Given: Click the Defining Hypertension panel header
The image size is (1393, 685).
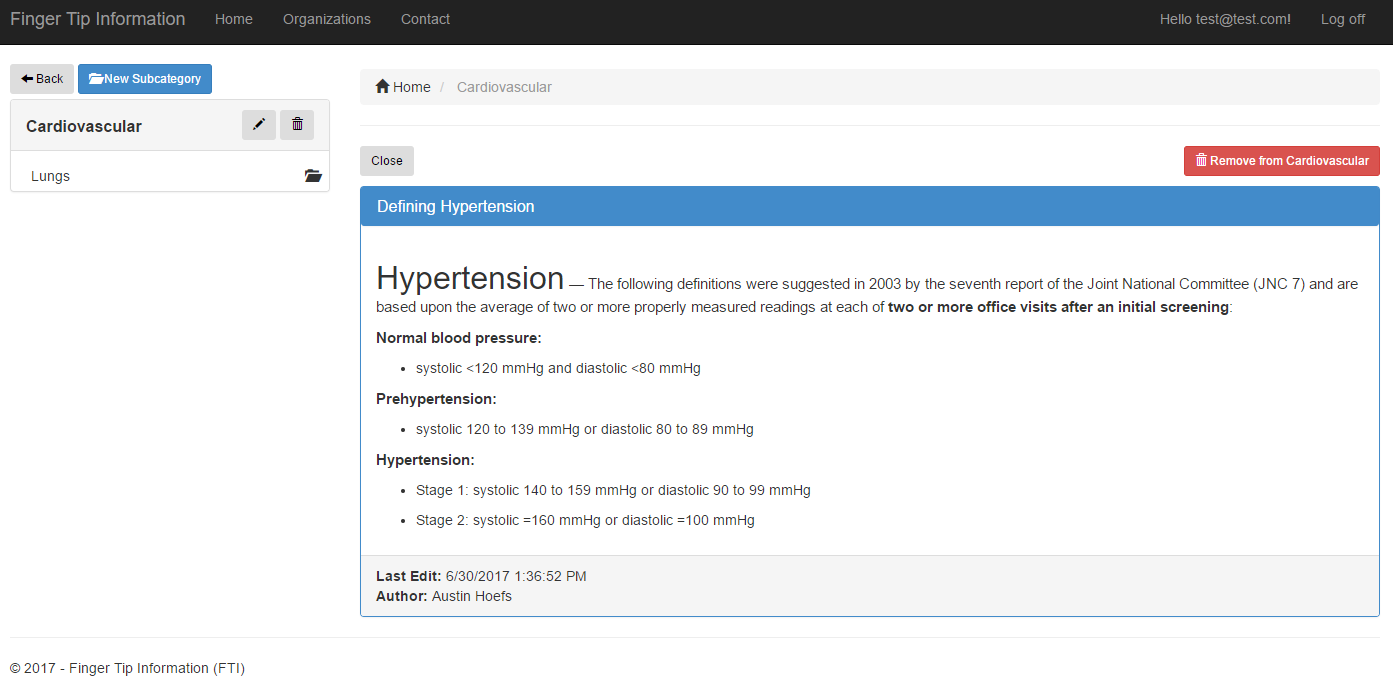Looking at the screenshot, I should [x=456, y=206].
